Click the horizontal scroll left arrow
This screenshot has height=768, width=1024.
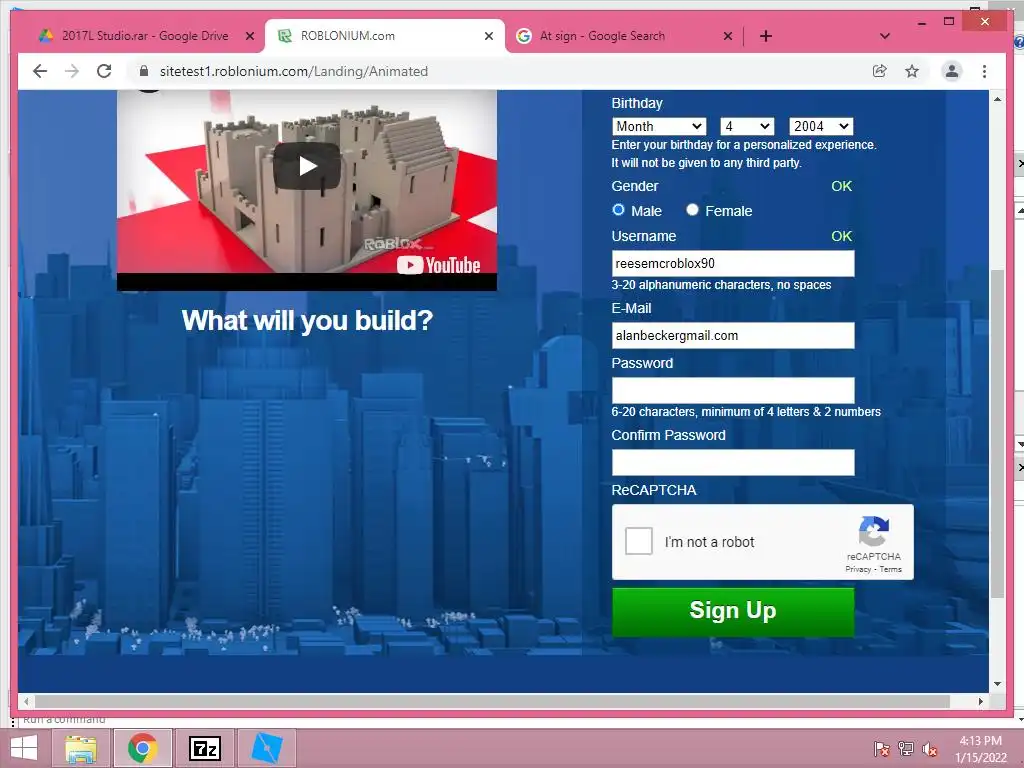26,701
